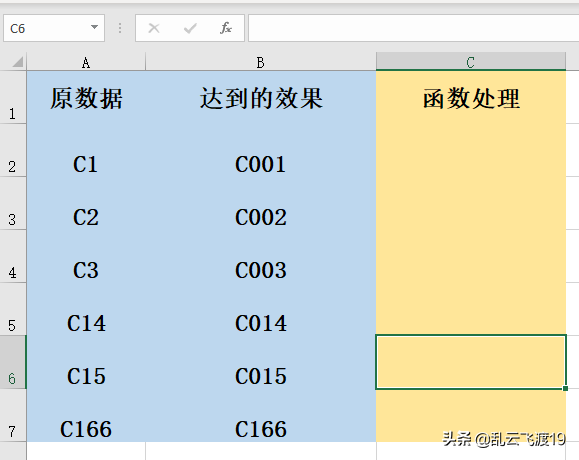
Task: Click inside the formula bar input
Action: coord(414,28)
